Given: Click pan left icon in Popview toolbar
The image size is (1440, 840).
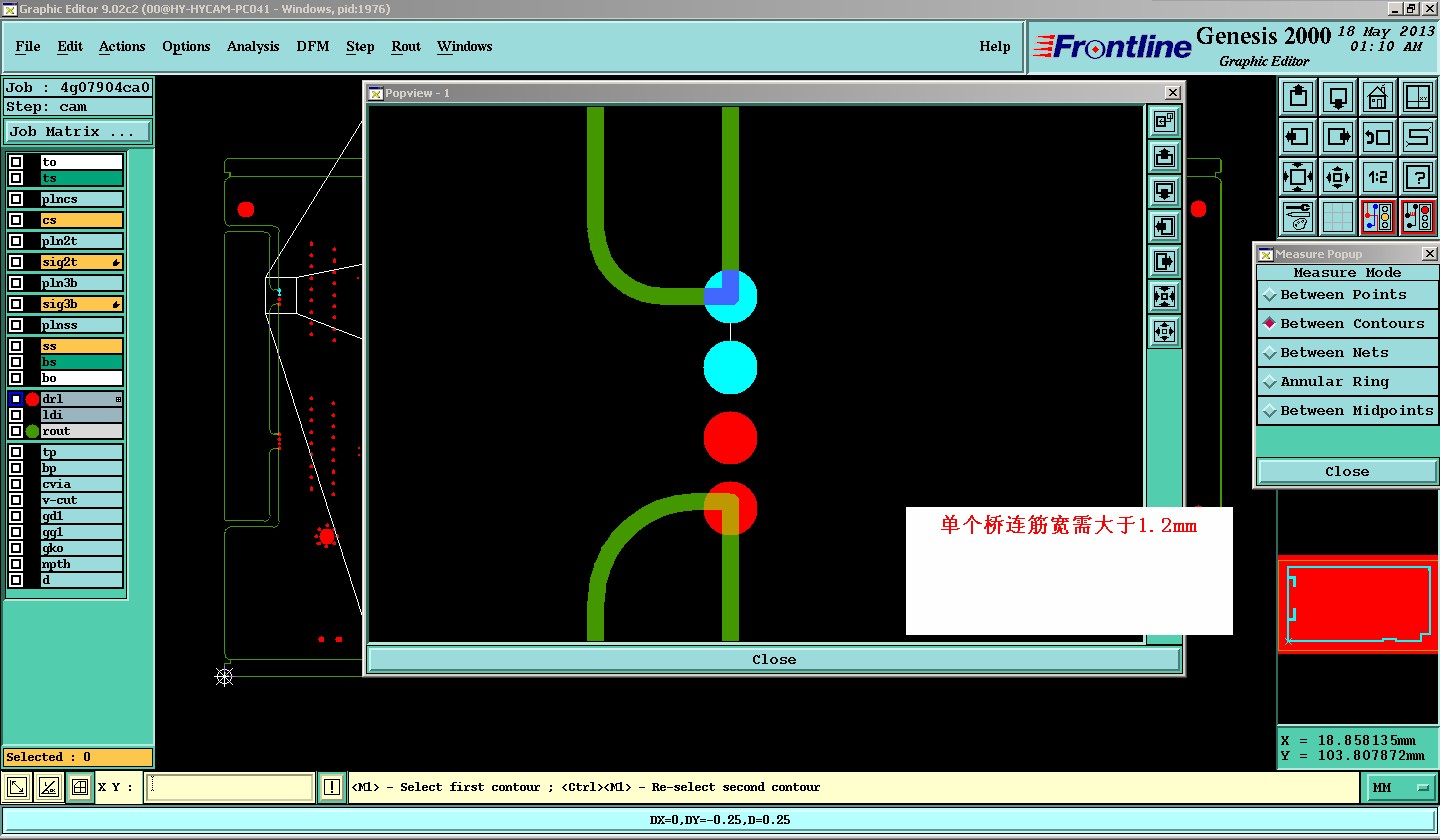Looking at the screenshot, I should coord(1164,227).
